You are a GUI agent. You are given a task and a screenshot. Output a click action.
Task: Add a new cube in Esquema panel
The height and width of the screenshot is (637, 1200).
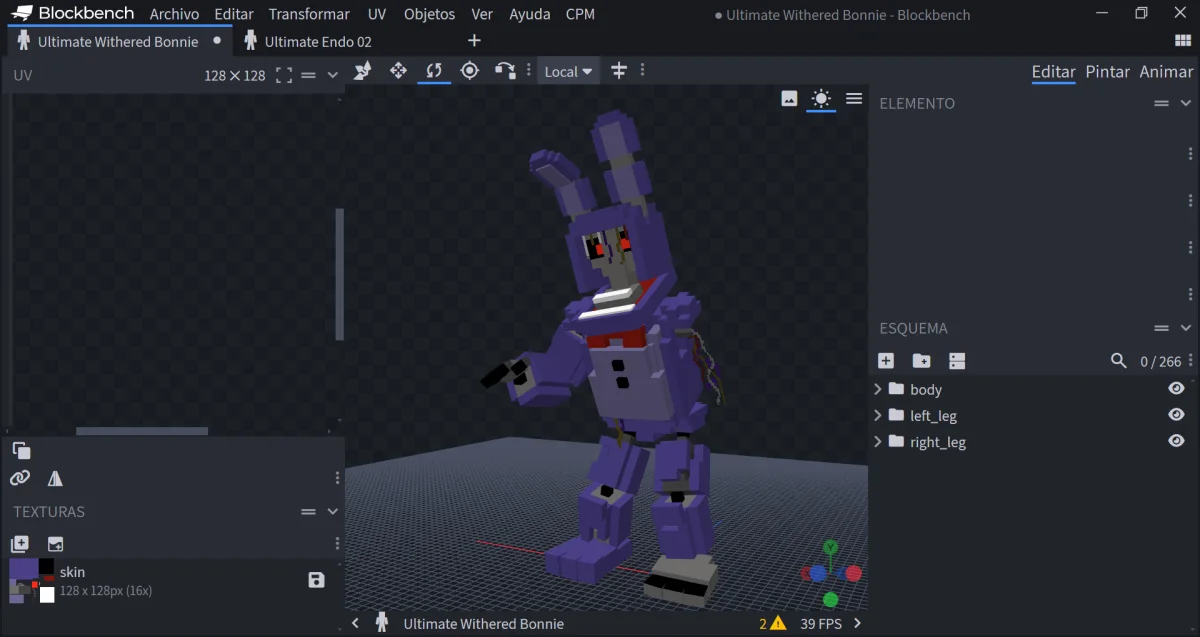pos(886,361)
